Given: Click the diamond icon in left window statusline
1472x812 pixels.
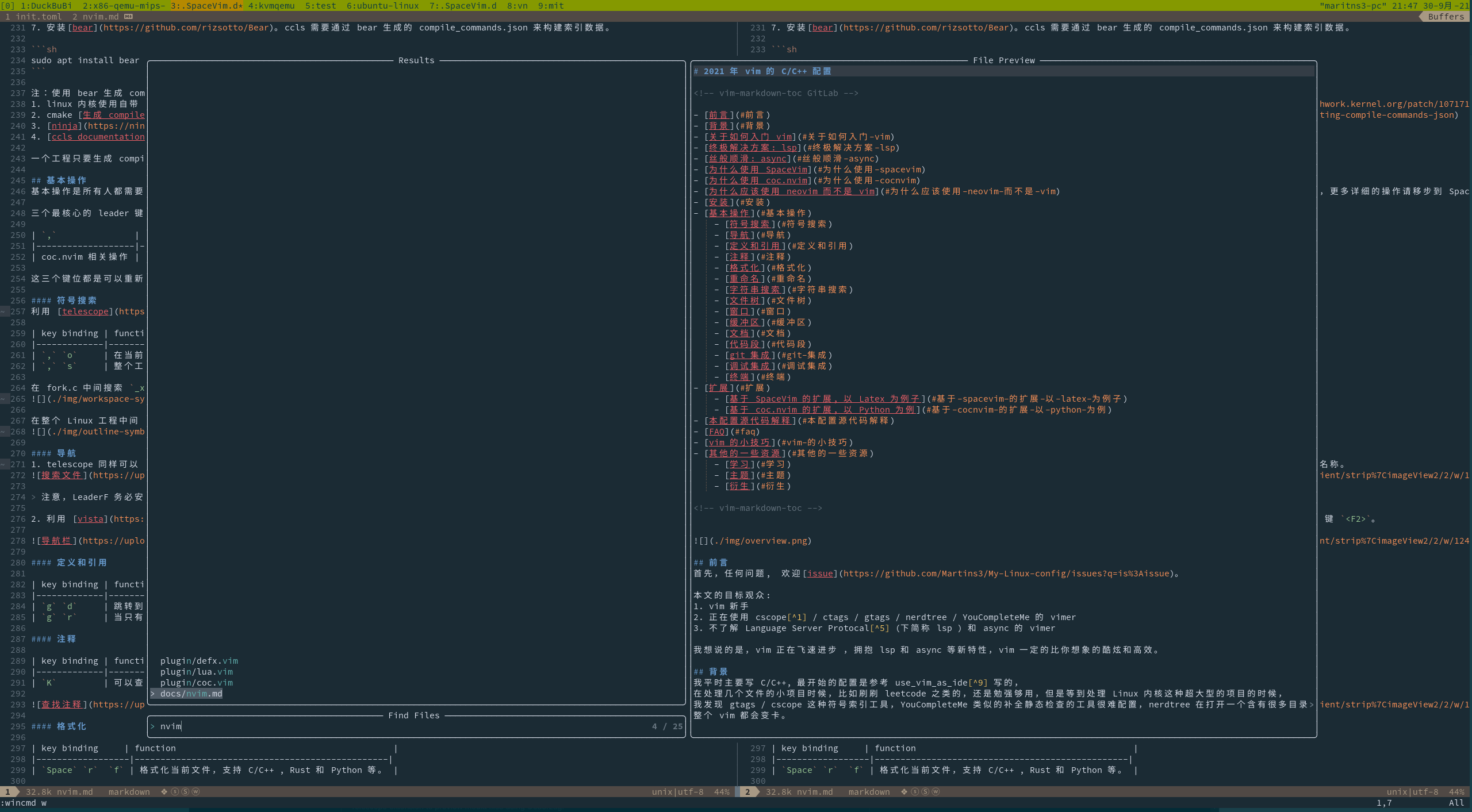Looking at the screenshot, I should (x=164, y=792).
